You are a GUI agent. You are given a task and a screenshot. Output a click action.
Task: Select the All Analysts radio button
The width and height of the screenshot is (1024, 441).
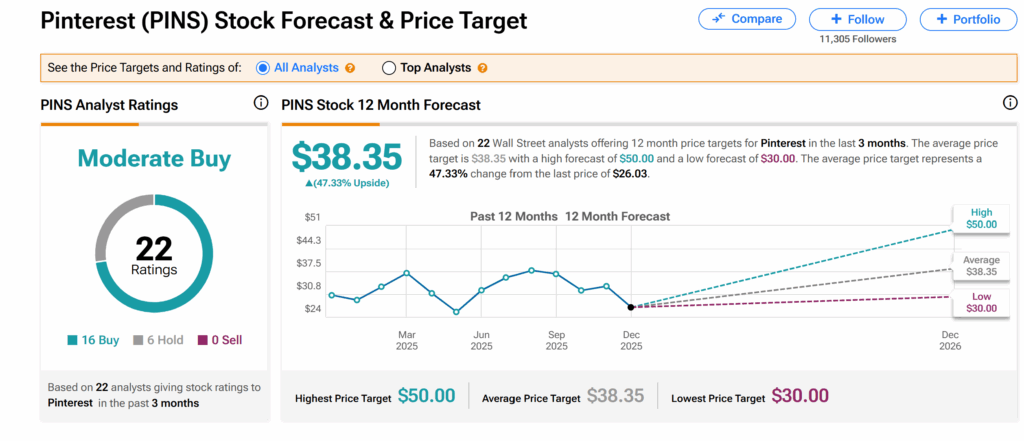click(263, 68)
